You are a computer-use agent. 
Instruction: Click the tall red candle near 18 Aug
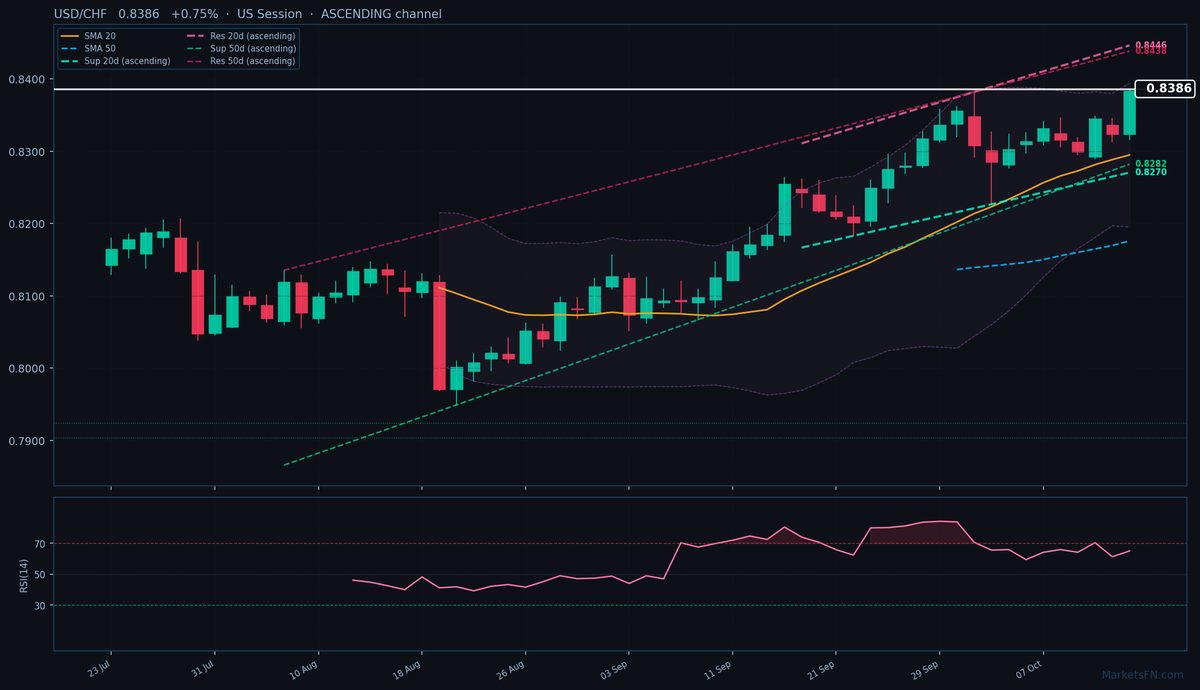click(x=439, y=337)
